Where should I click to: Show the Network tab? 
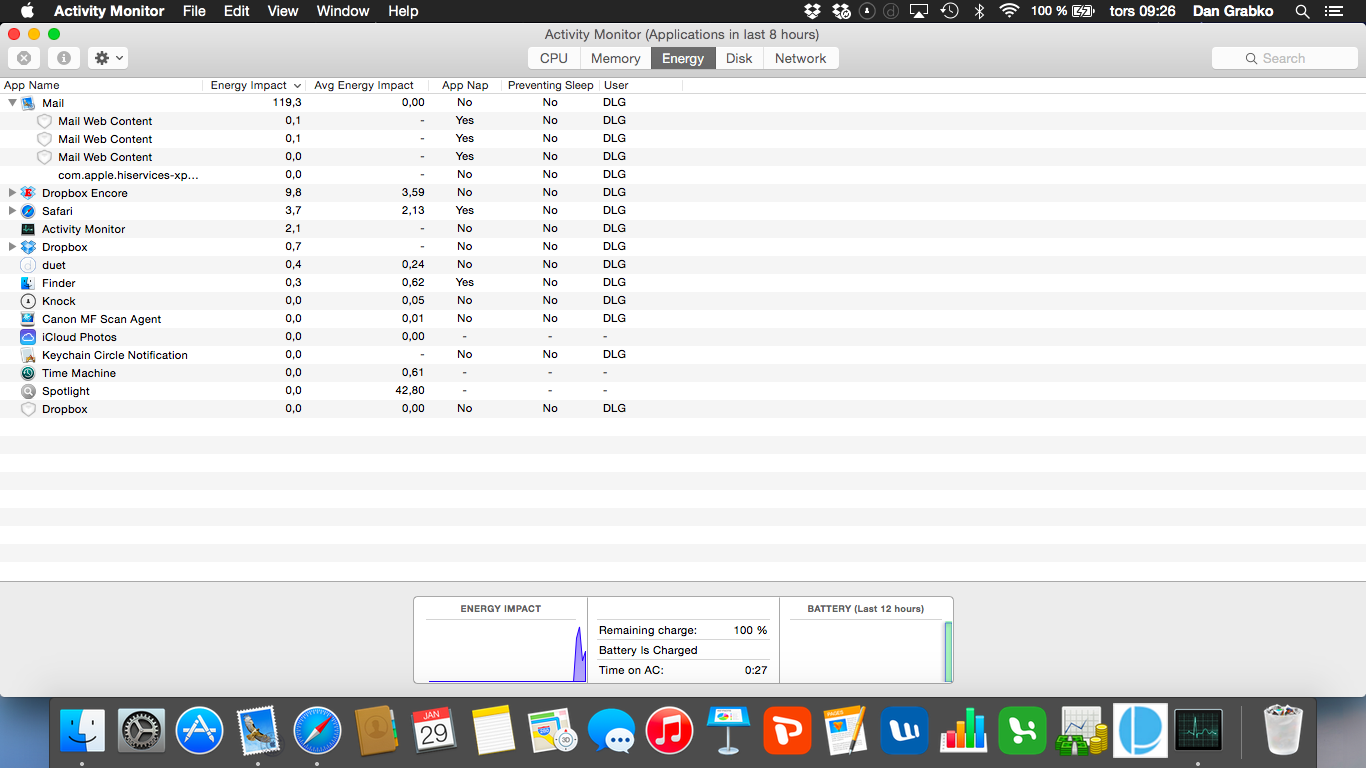[801, 58]
